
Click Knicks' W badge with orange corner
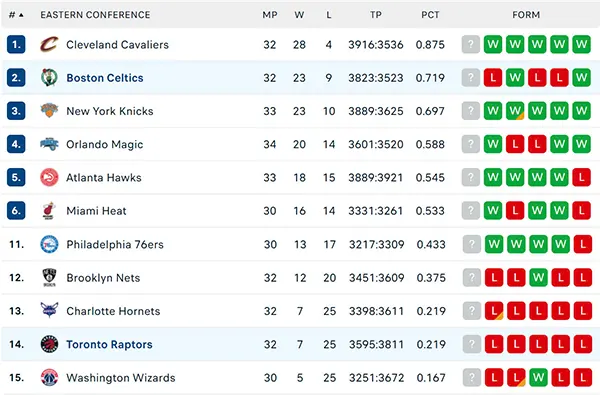click(515, 111)
